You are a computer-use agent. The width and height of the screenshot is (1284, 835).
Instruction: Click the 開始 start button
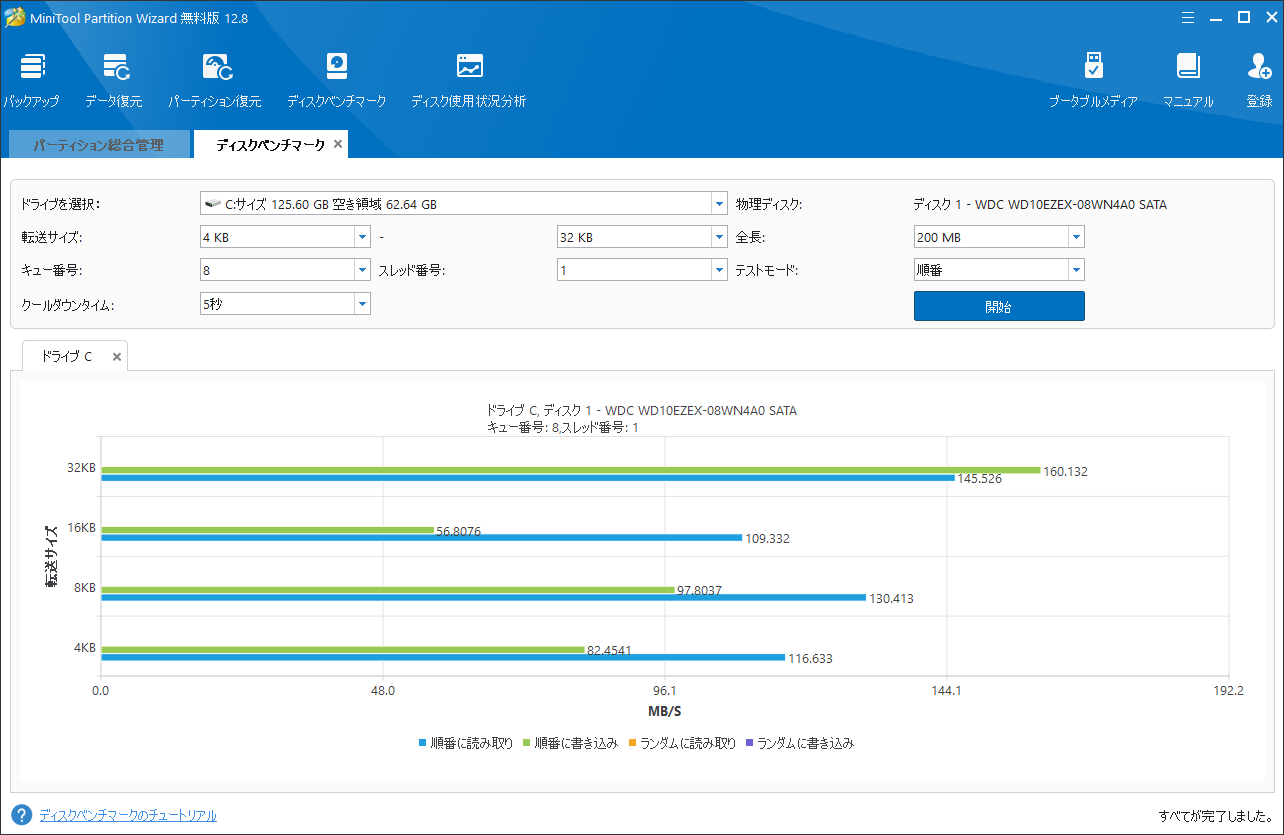click(x=999, y=306)
